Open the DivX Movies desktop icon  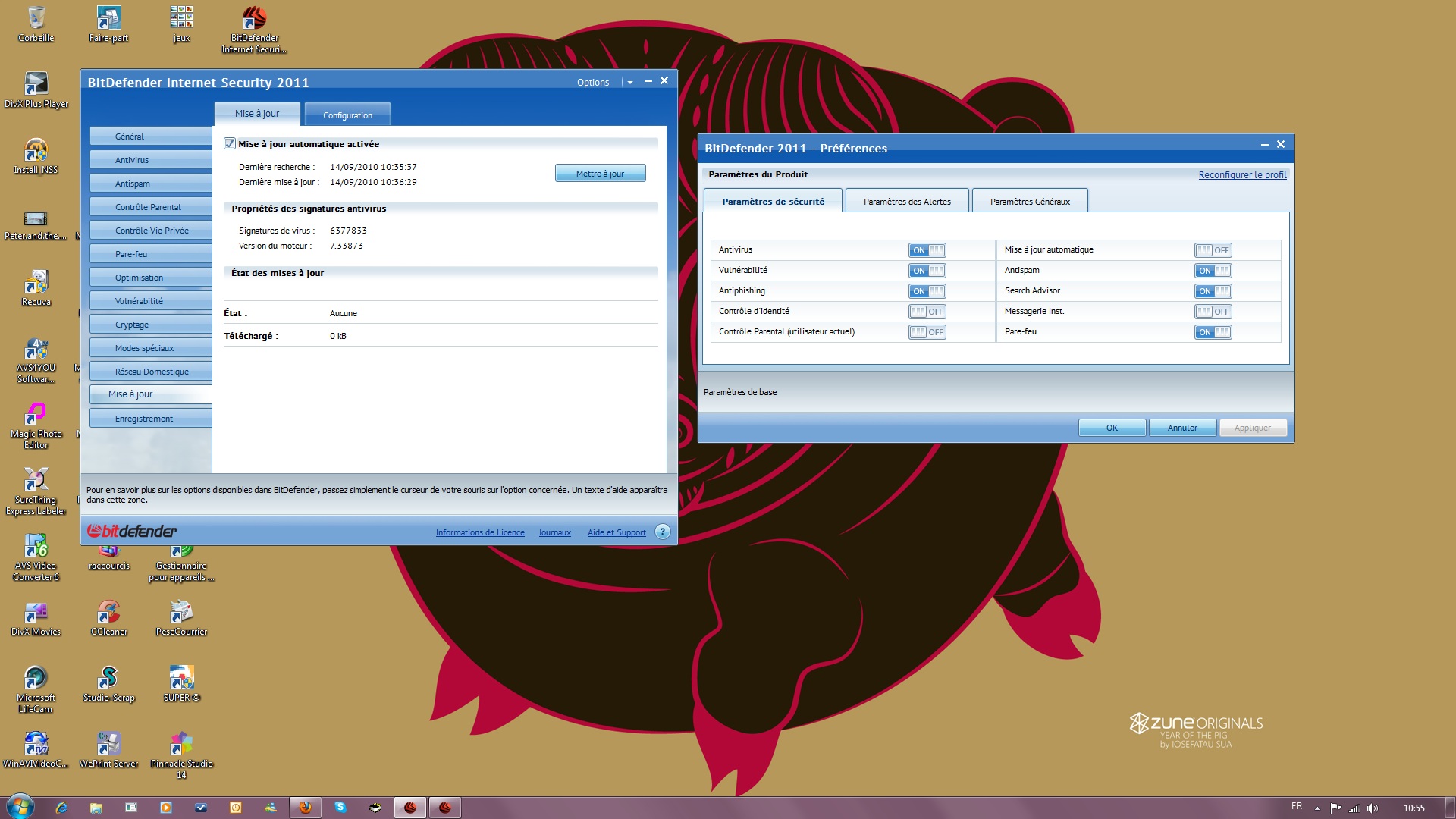pyautogui.click(x=36, y=618)
